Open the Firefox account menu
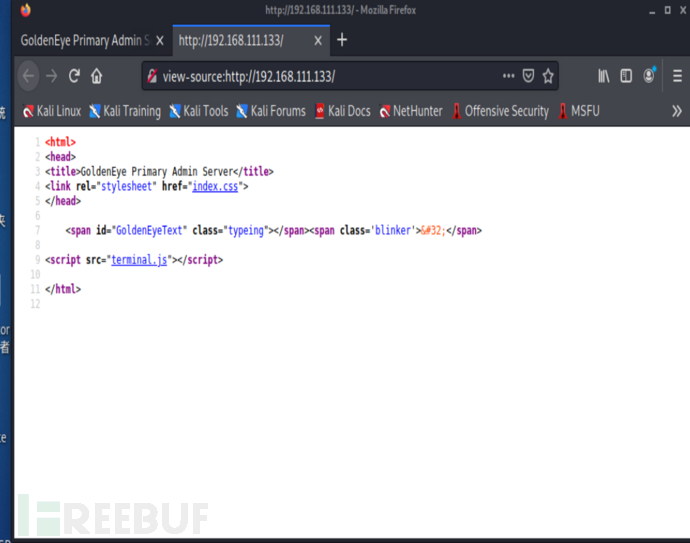Image resolution: width=690 pixels, height=543 pixels. click(649, 76)
